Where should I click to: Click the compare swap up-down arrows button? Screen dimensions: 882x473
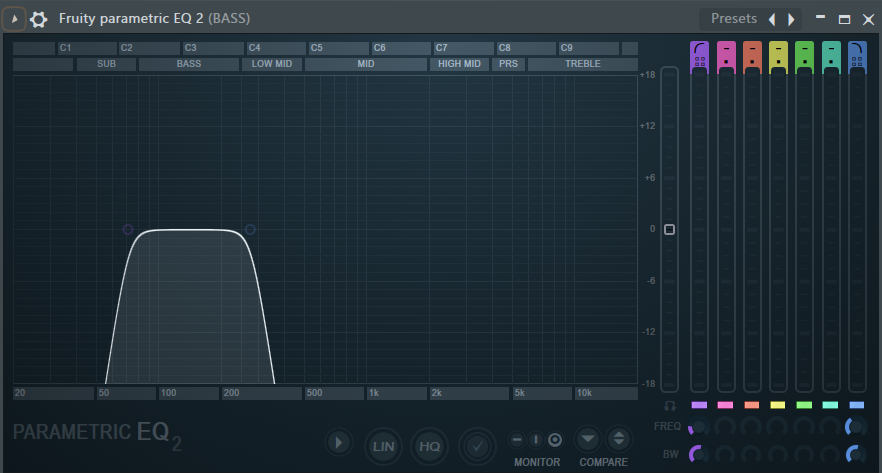coord(619,439)
